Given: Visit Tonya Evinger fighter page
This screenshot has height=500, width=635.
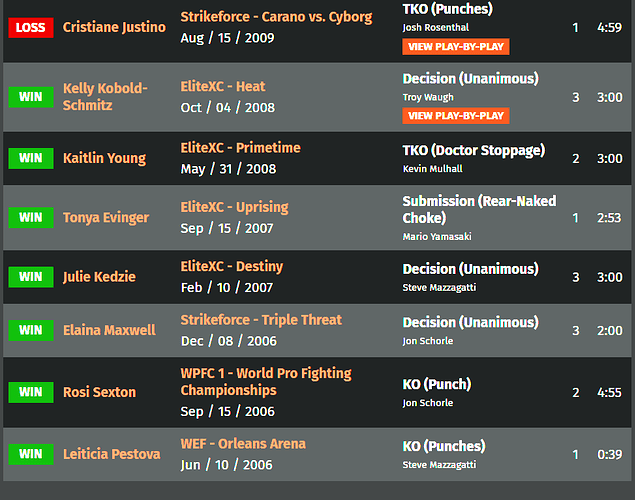Looking at the screenshot, I should 106,217.
